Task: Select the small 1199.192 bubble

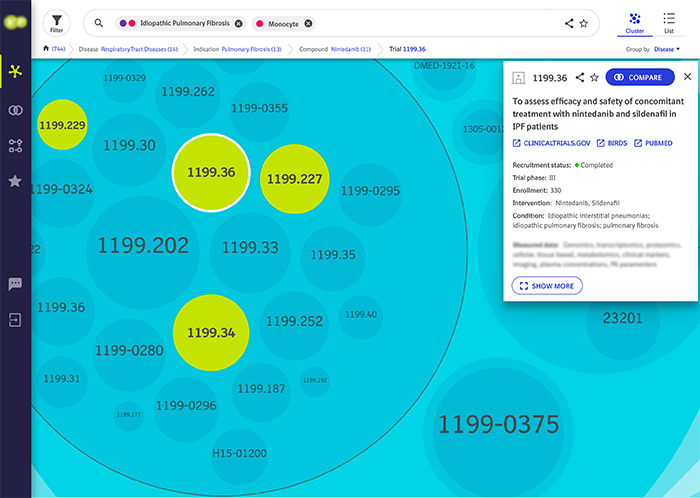Action: pyautogui.click(x=315, y=382)
